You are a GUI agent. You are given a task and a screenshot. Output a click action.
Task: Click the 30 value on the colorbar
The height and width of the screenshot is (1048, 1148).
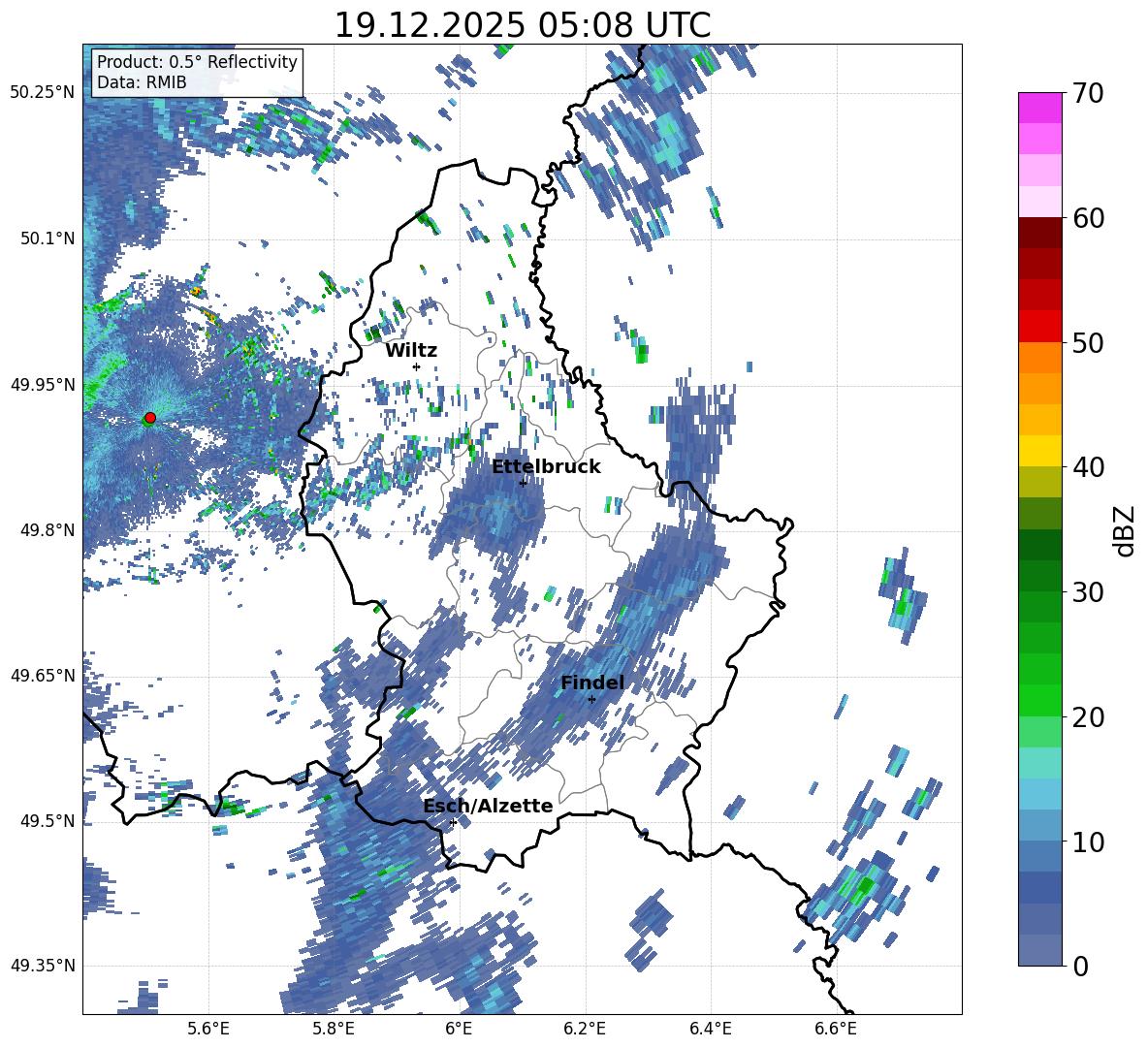click(x=1088, y=592)
